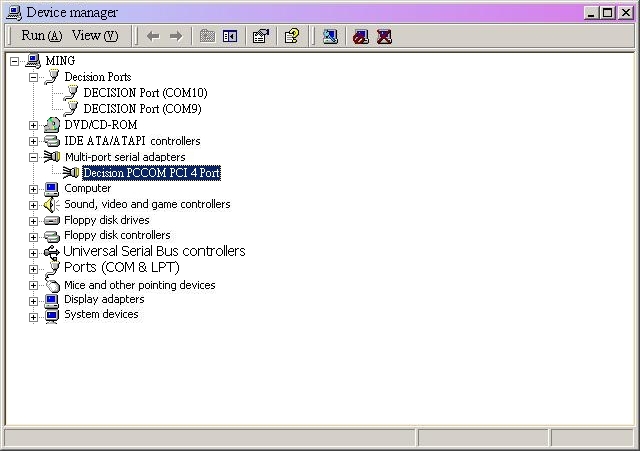
Task: Click the up-one-level folder toolbar icon
Action: point(207,36)
